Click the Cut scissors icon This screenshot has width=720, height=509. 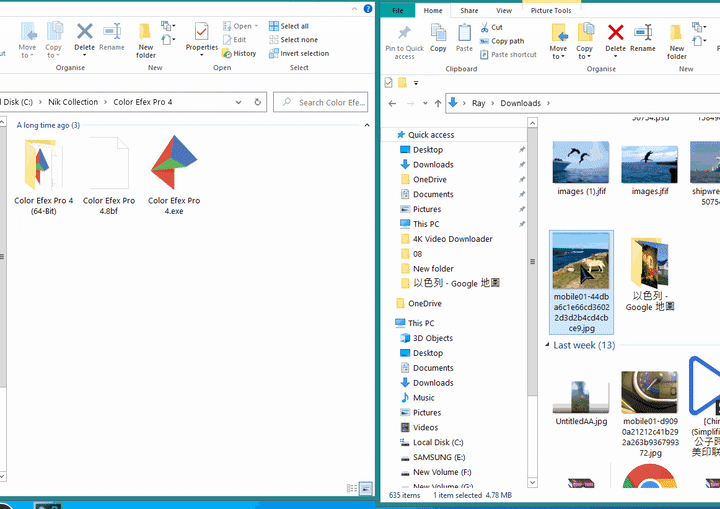(x=485, y=28)
